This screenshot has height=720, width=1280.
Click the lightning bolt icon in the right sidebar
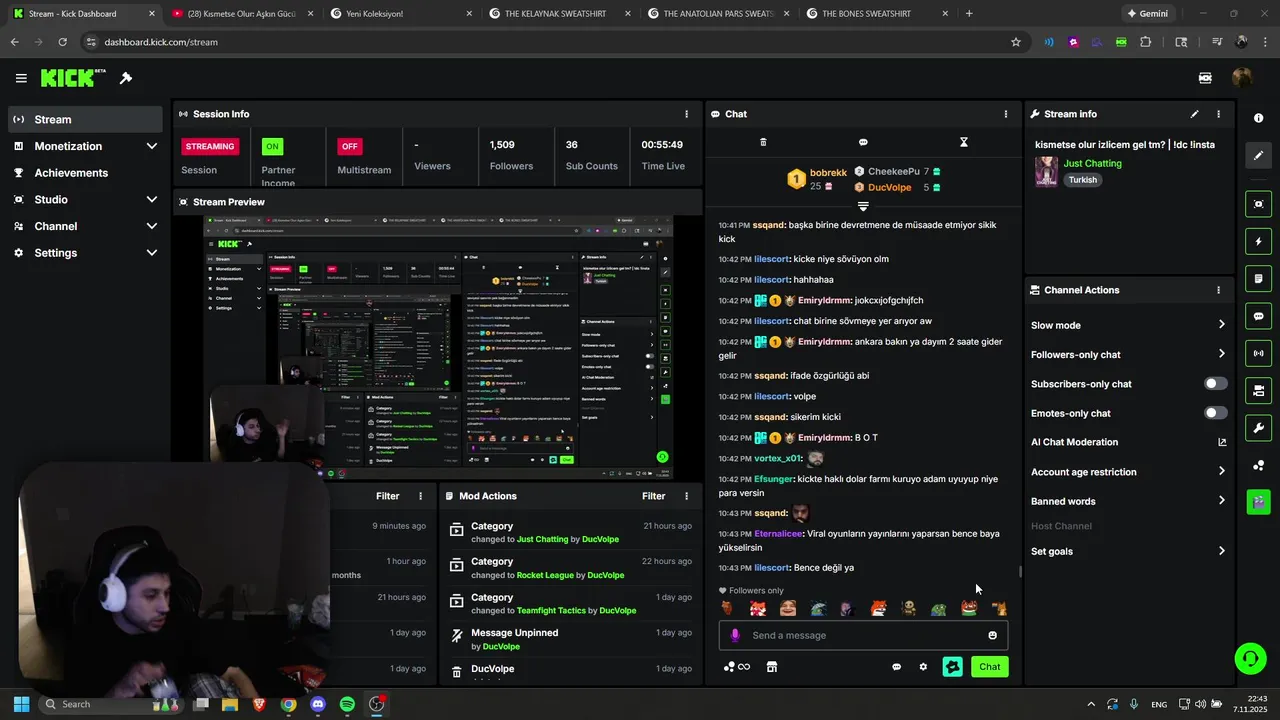click(x=1258, y=241)
